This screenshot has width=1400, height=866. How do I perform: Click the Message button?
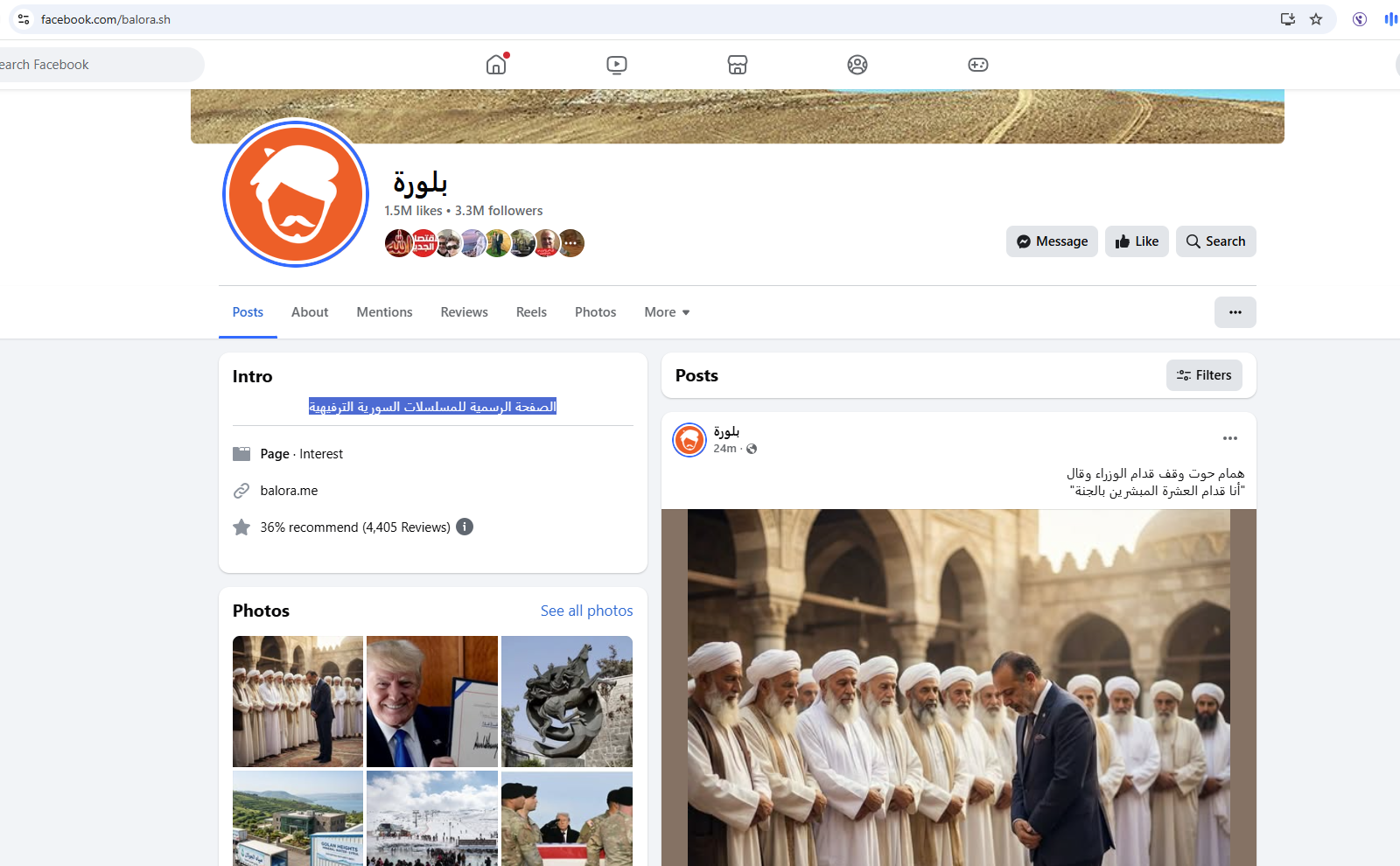pos(1051,241)
